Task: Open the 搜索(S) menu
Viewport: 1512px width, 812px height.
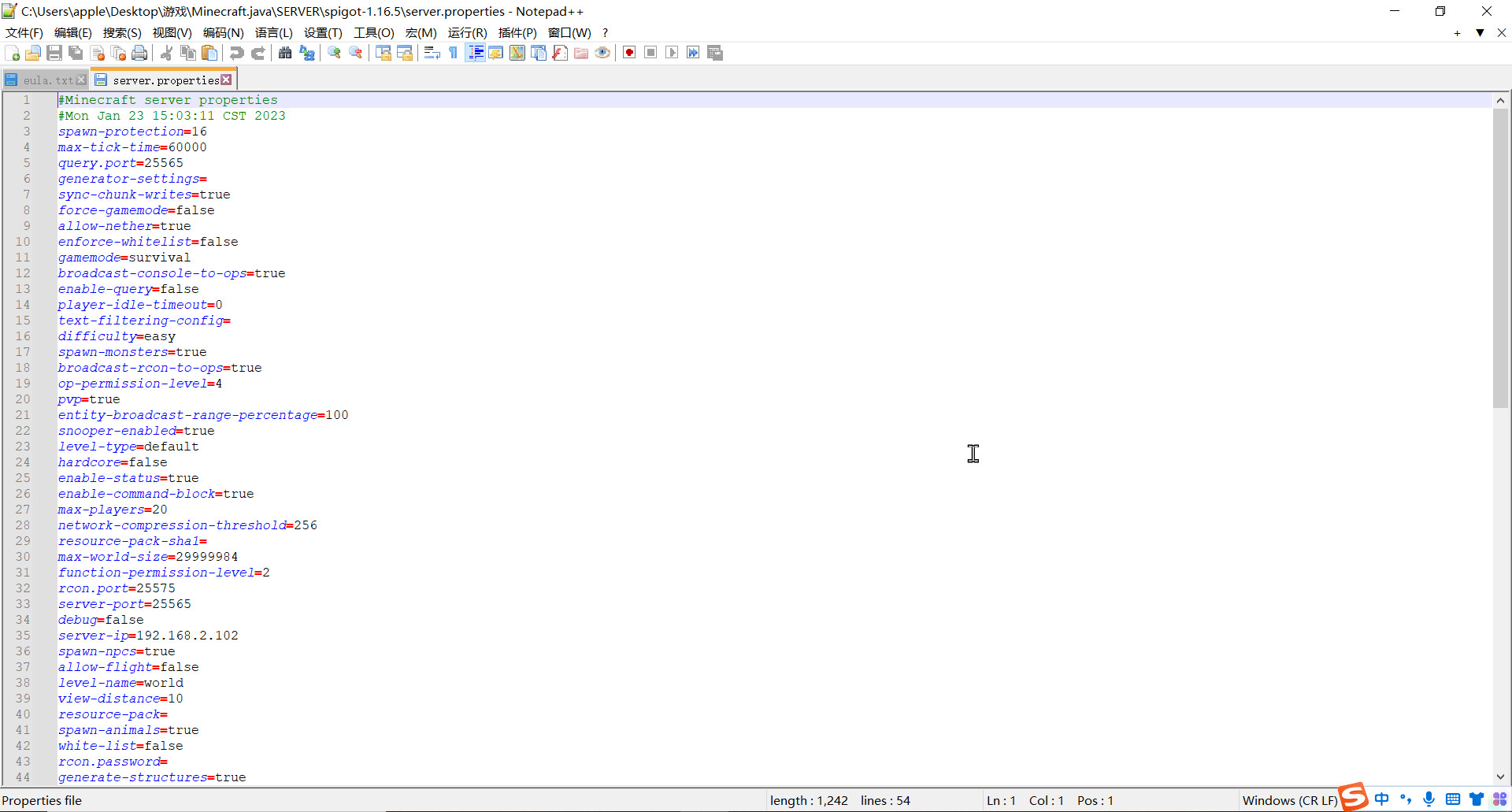Action: point(122,32)
